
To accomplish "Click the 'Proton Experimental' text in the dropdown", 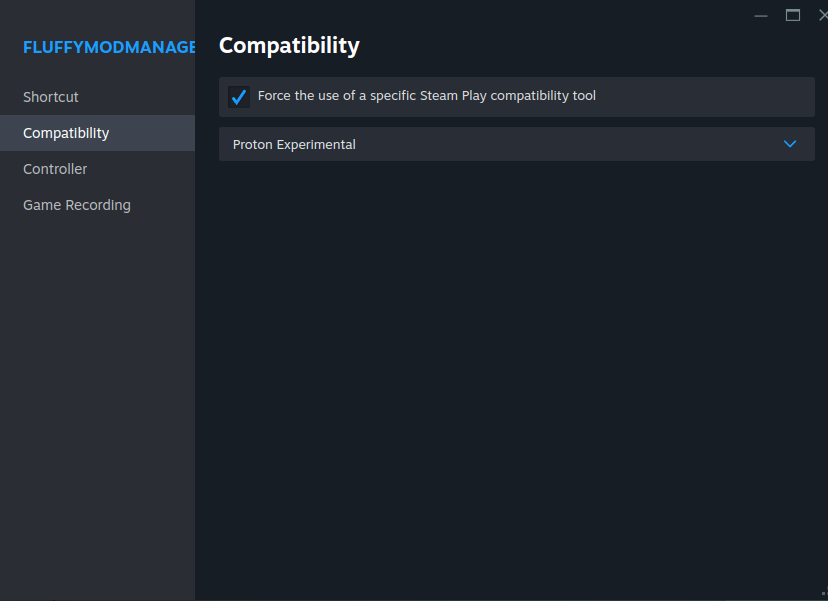I will [x=294, y=144].
